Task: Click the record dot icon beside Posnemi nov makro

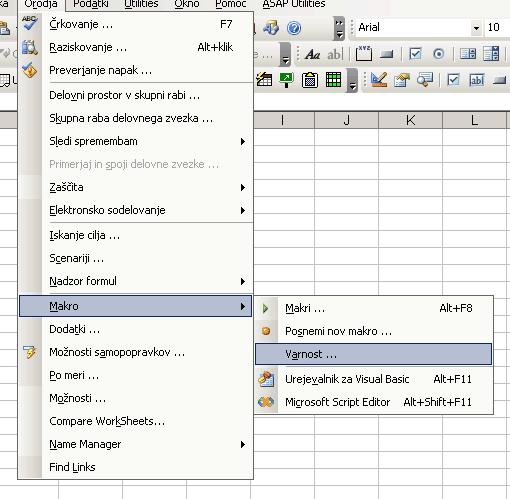Action: tap(266, 331)
